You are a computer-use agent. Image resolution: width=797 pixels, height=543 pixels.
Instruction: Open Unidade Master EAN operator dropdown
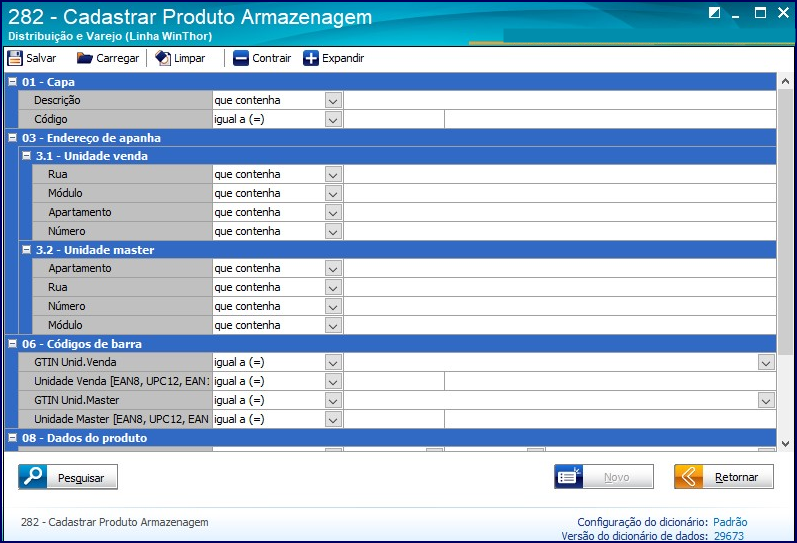coord(333,419)
